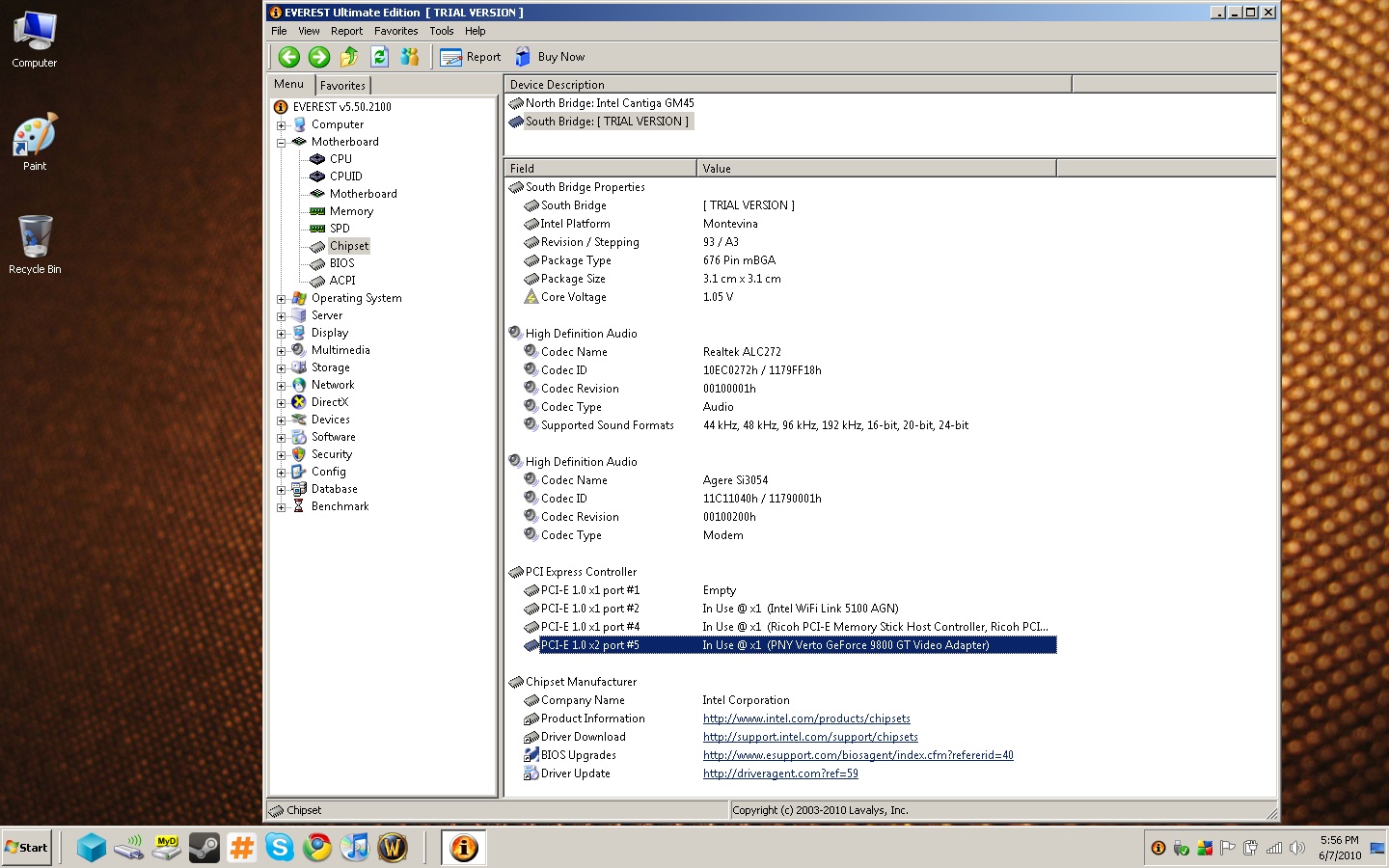Expand the Multimedia tree node
This screenshot has width=1389, height=868.
pos(281,351)
